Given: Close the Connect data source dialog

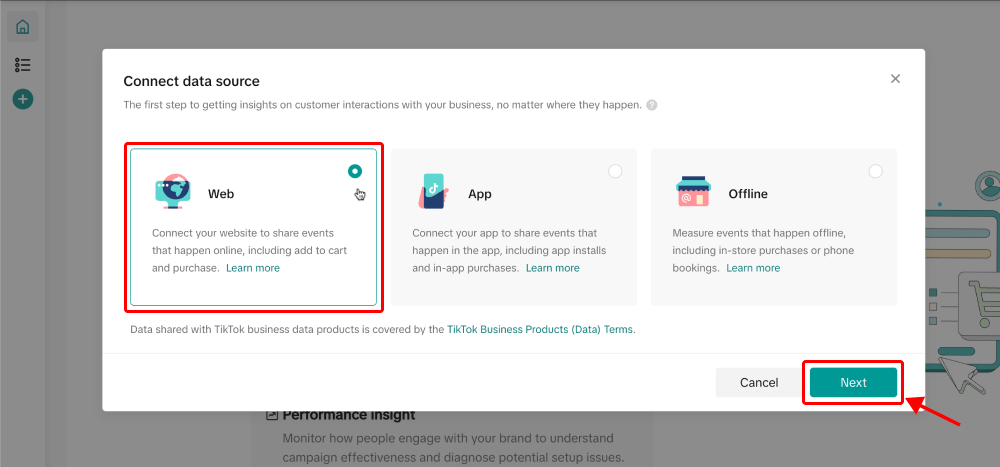Looking at the screenshot, I should (895, 78).
